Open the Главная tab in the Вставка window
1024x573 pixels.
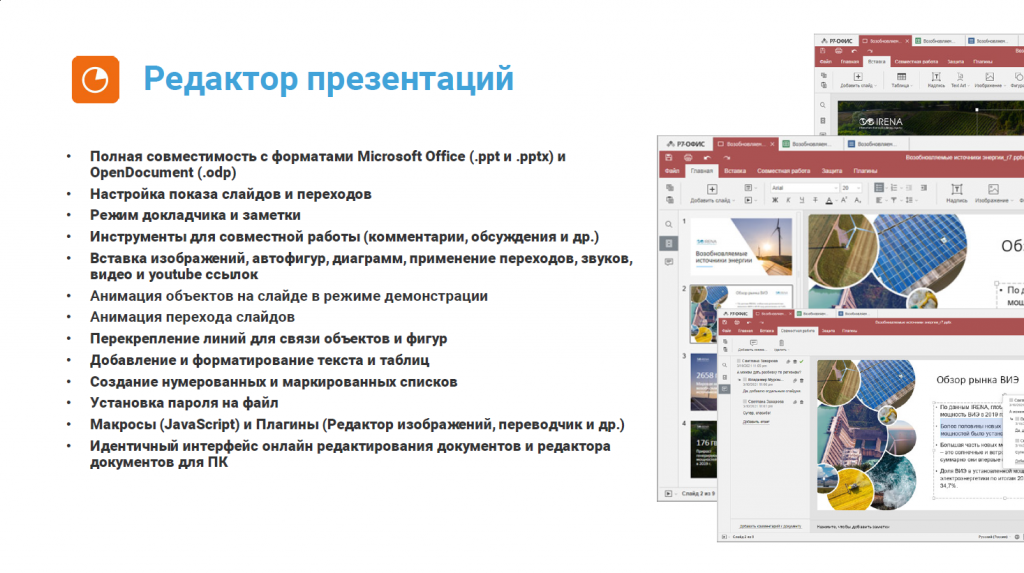click(850, 61)
